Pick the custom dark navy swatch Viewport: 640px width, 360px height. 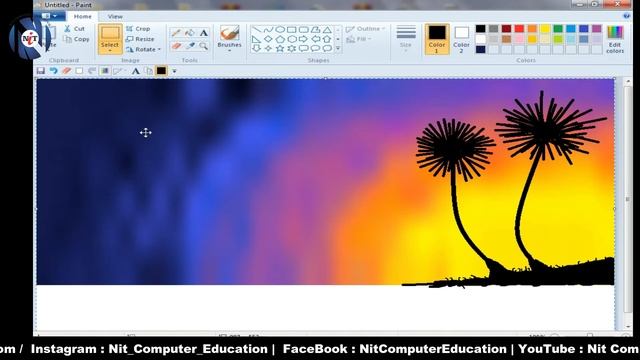(x=480, y=49)
